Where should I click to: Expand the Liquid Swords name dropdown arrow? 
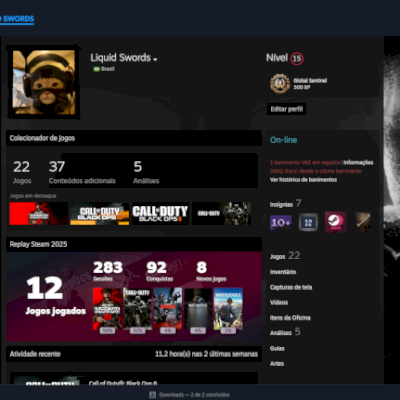click(x=155, y=60)
